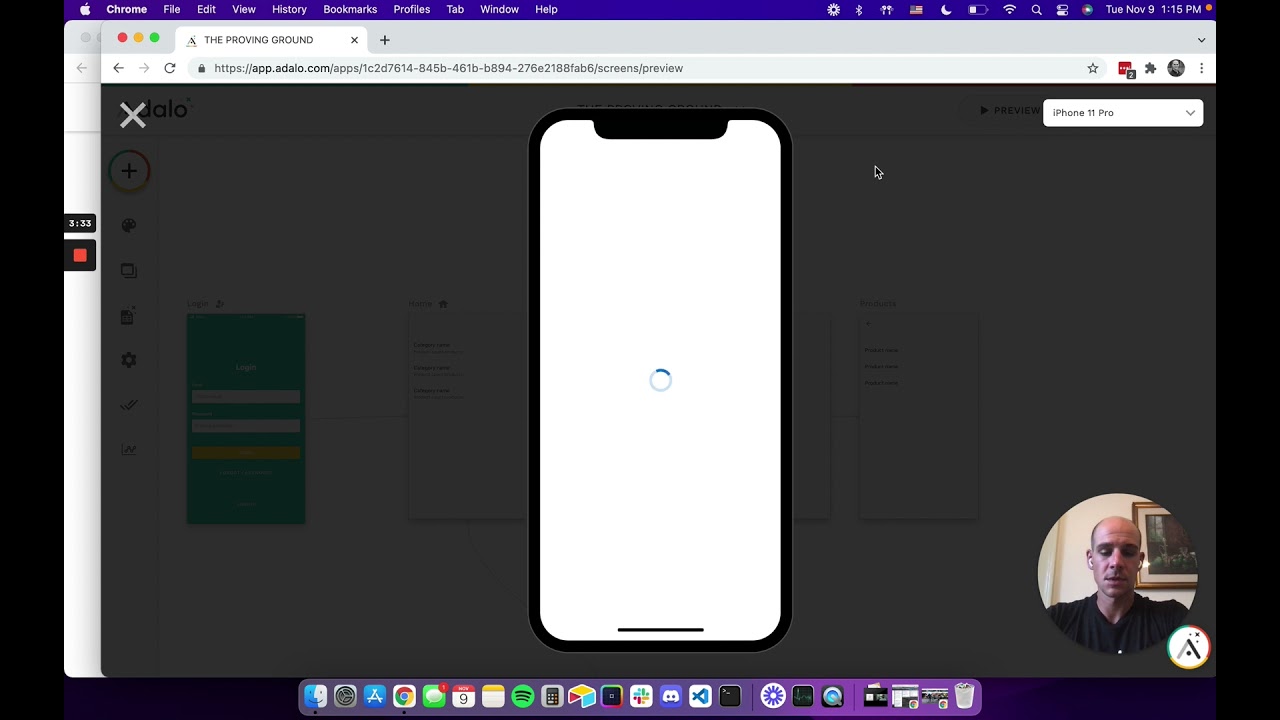Open the Chrome profile avatar

[1176, 68]
